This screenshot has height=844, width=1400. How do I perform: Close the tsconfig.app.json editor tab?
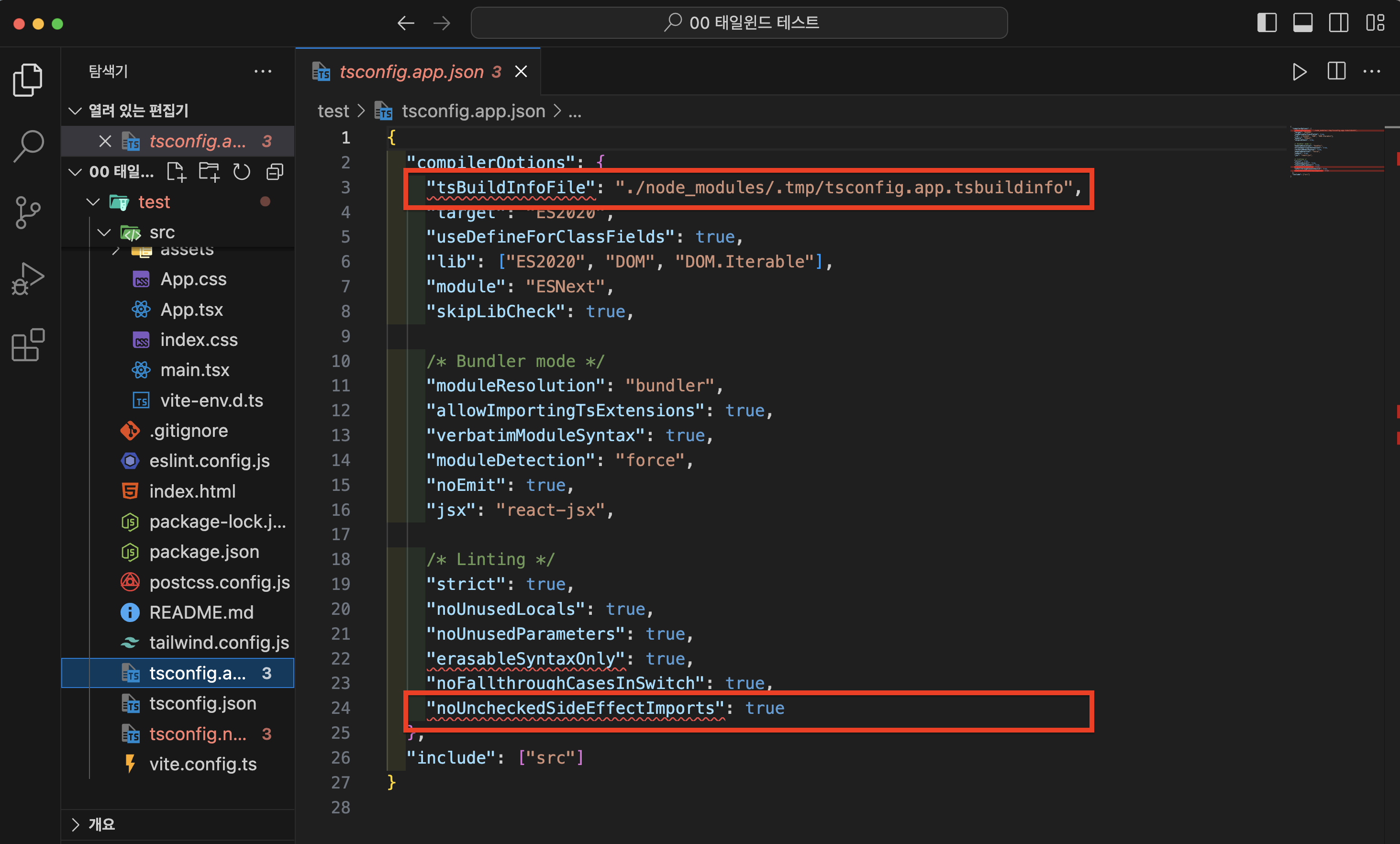(521, 72)
